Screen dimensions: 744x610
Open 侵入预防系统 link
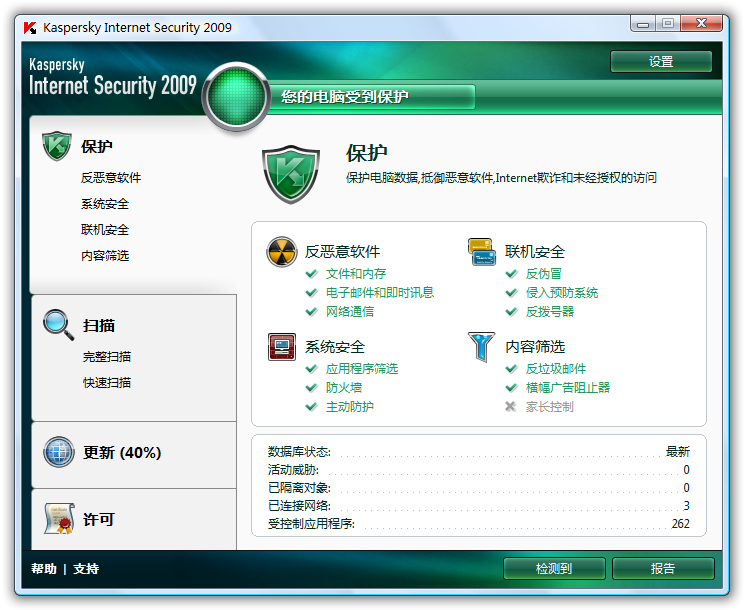tap(562, 293)
